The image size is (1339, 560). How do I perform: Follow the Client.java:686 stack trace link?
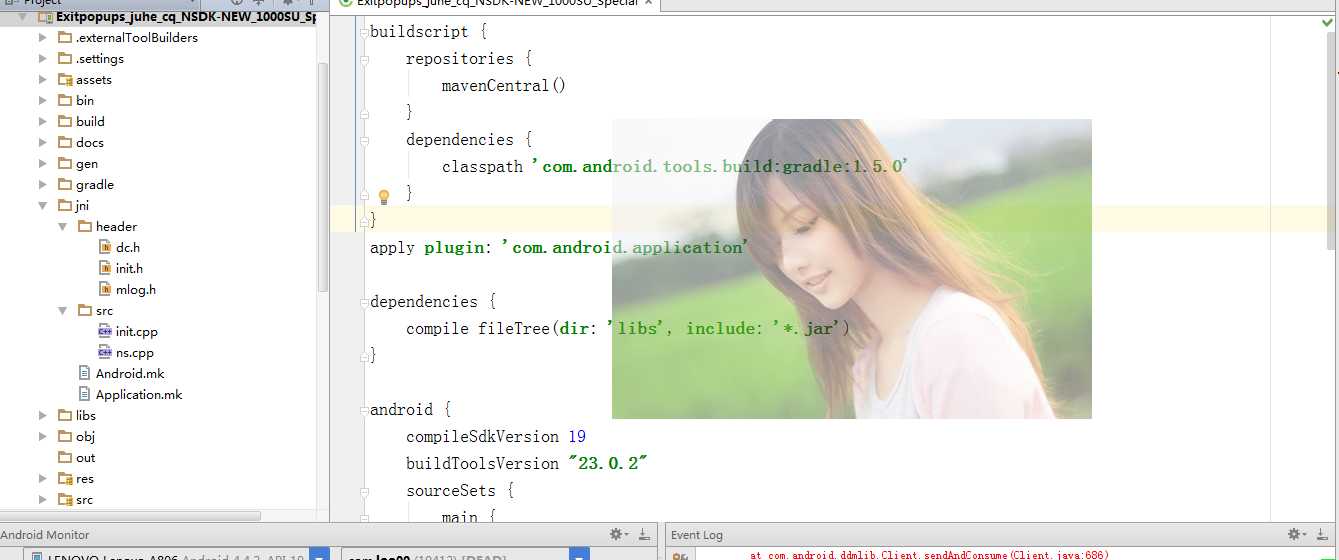tap(1059, 554)
